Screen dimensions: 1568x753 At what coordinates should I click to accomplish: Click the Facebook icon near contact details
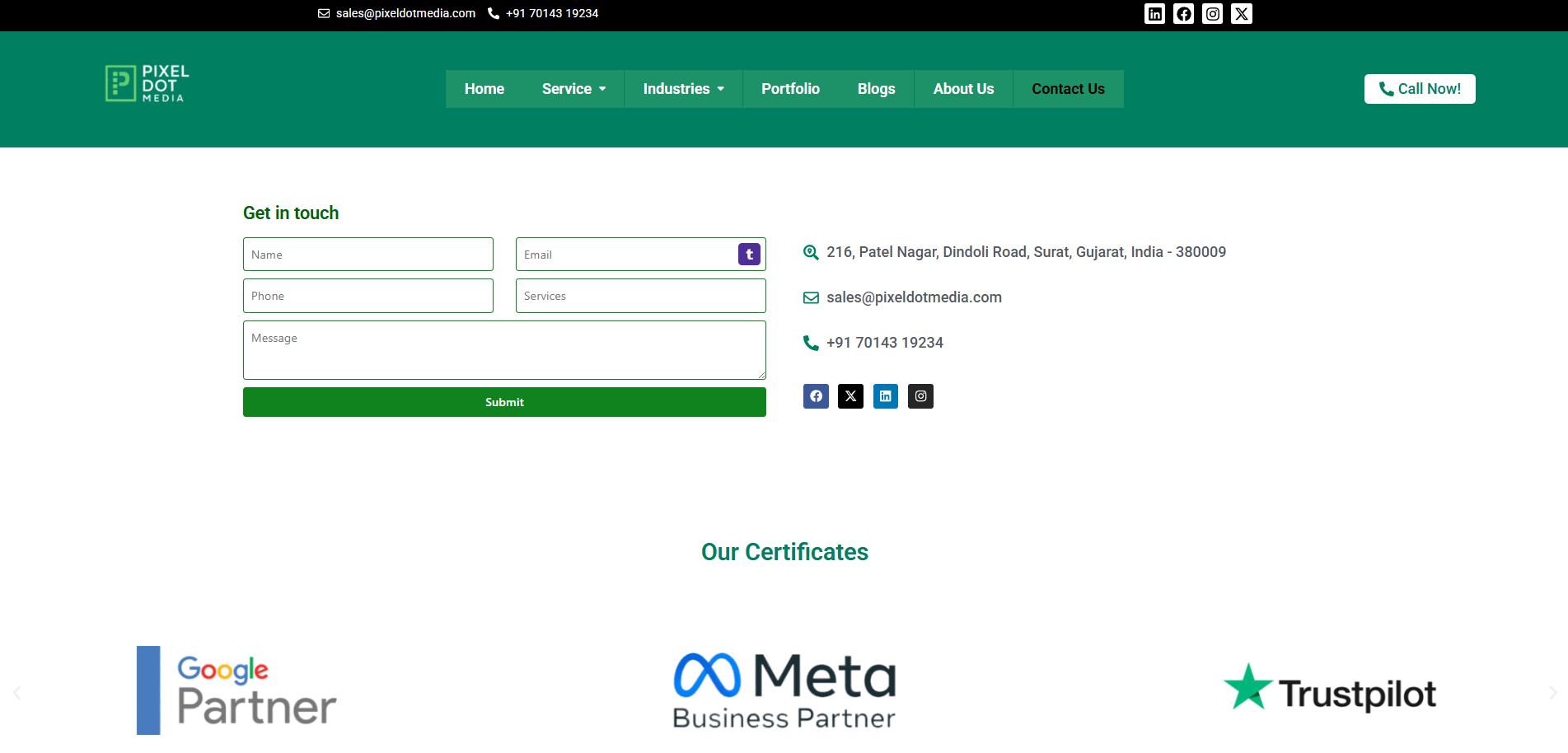coord(816,396)
